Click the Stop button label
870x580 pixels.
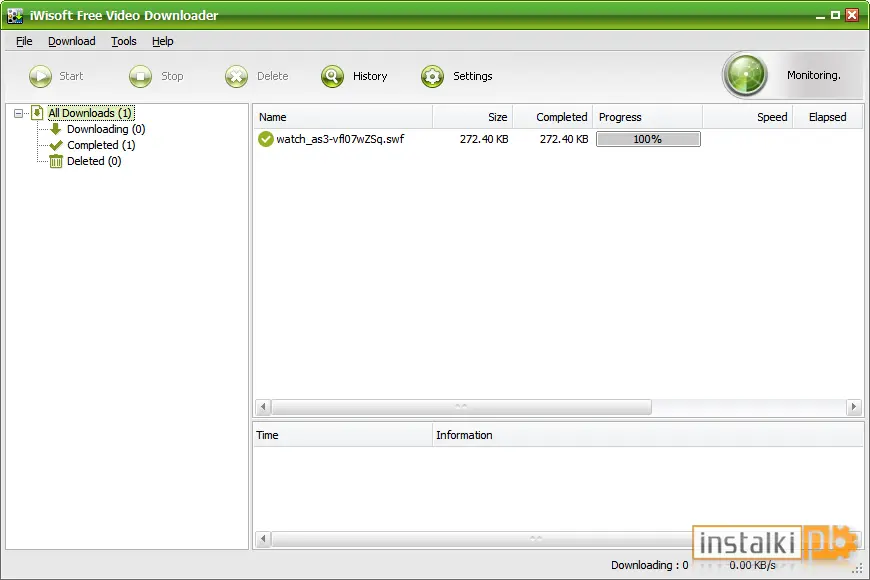click(x=172, y=76)
